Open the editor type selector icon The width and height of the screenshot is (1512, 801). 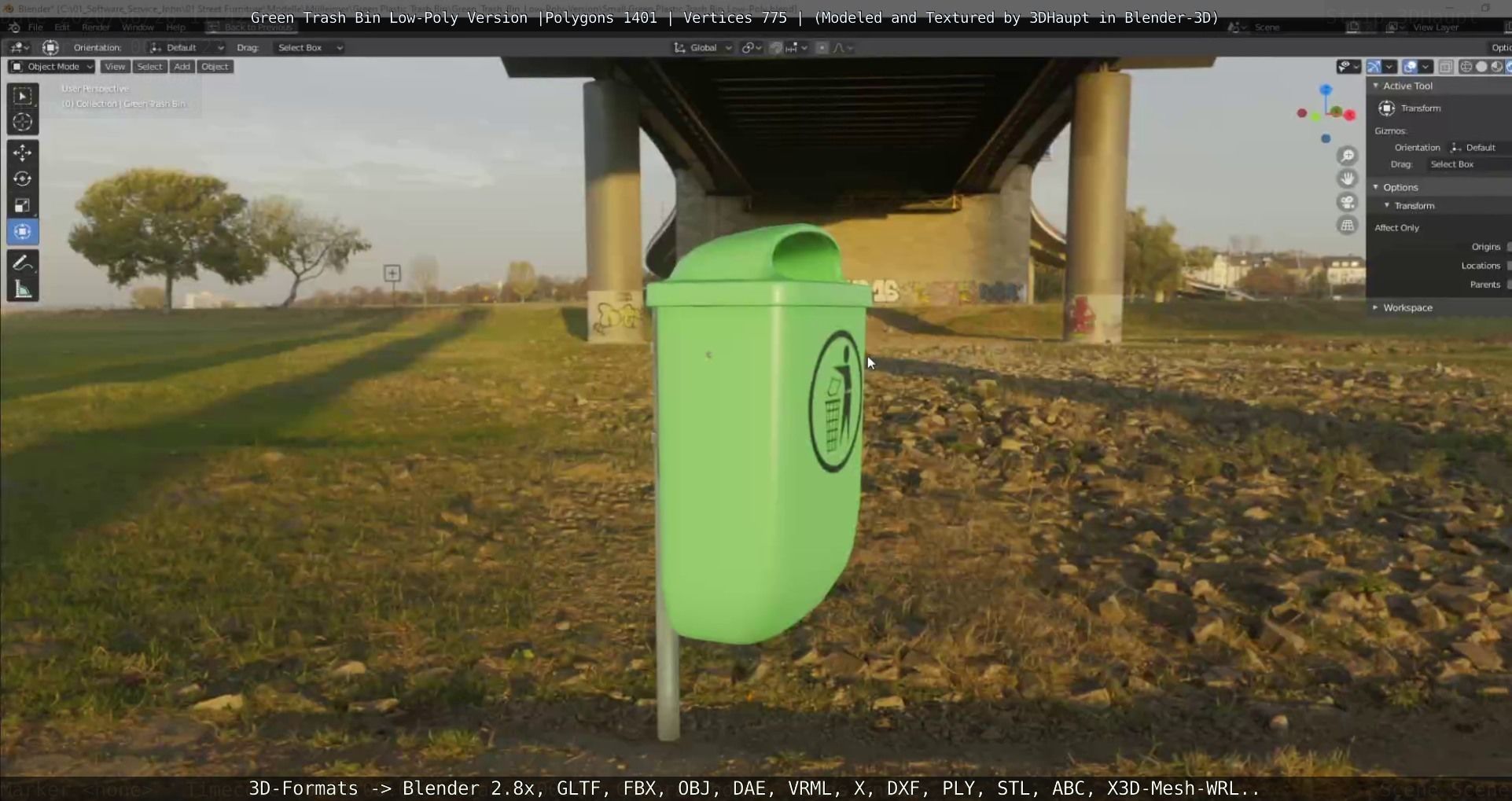(19, 48)
